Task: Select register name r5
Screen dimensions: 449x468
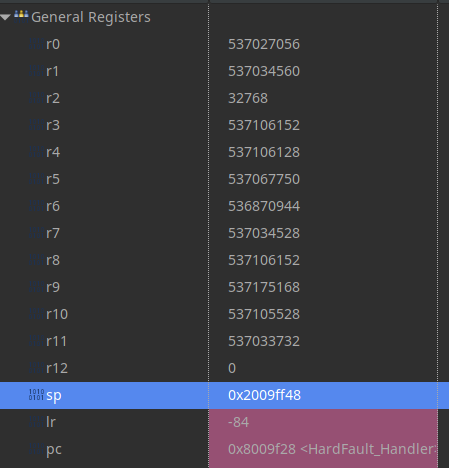Action: pyautogui.click(x=53, y=179)
